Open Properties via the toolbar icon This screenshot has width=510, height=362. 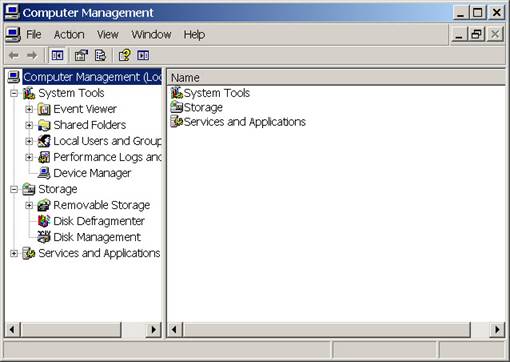click(81, 55)
